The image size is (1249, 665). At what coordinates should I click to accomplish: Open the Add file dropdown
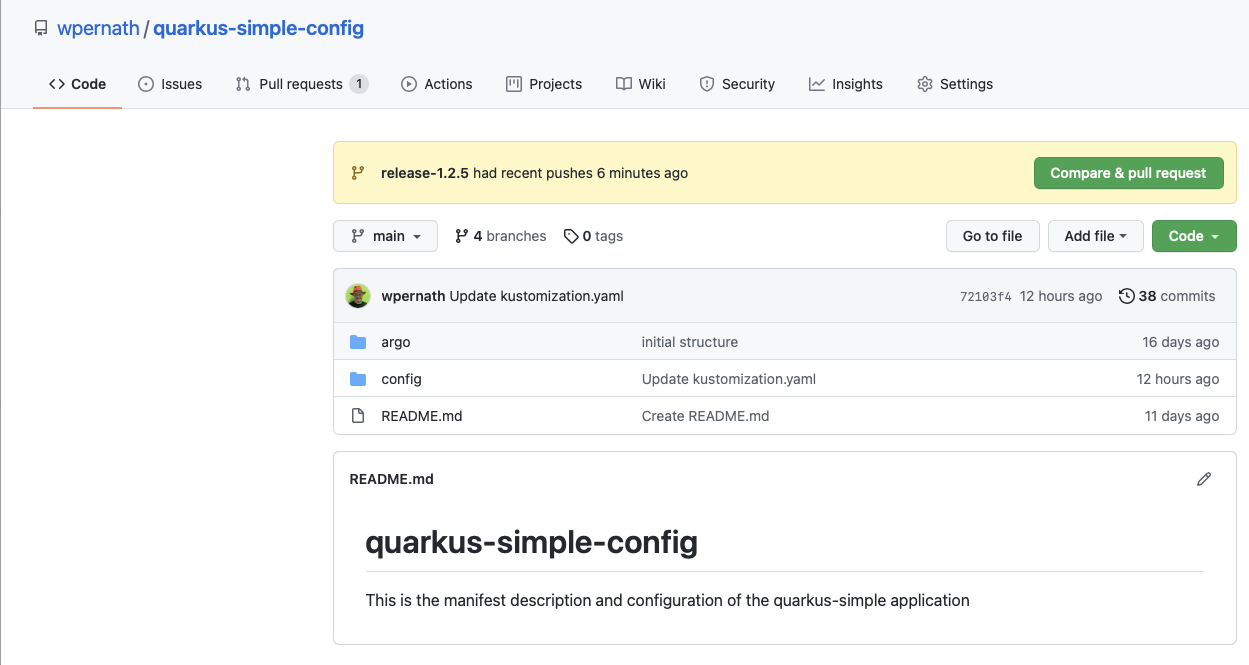[1096, 236]
